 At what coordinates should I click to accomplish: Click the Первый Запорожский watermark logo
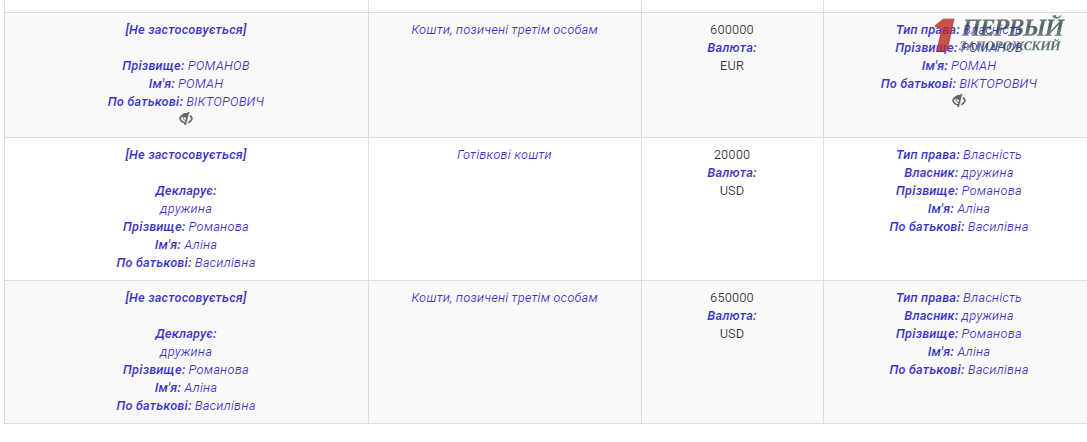click(x=1000, y=35)
